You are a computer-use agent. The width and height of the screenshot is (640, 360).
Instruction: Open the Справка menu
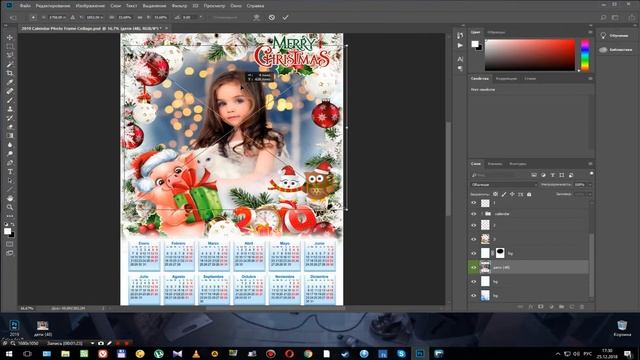pyautogui.click(x=256, y=6)
